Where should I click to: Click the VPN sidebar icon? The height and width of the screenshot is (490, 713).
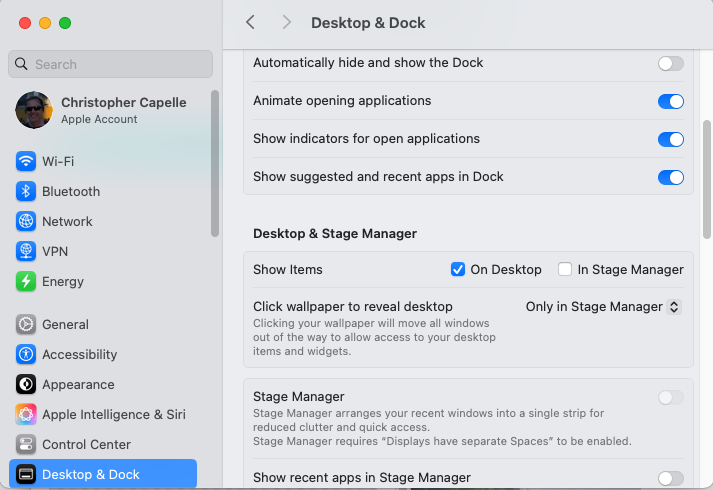[x=26, y=251]
